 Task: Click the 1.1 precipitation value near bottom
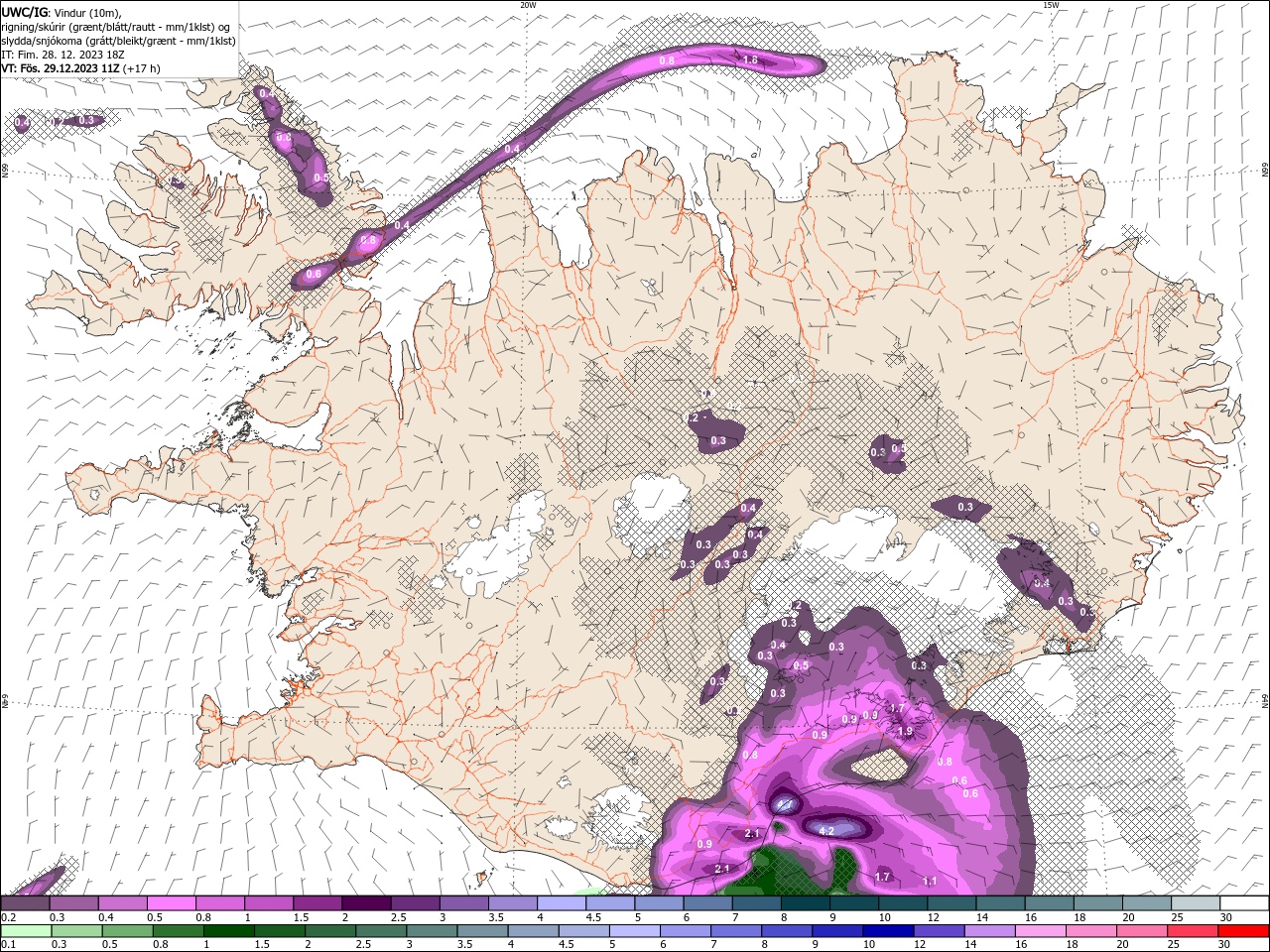coord(930,881)
